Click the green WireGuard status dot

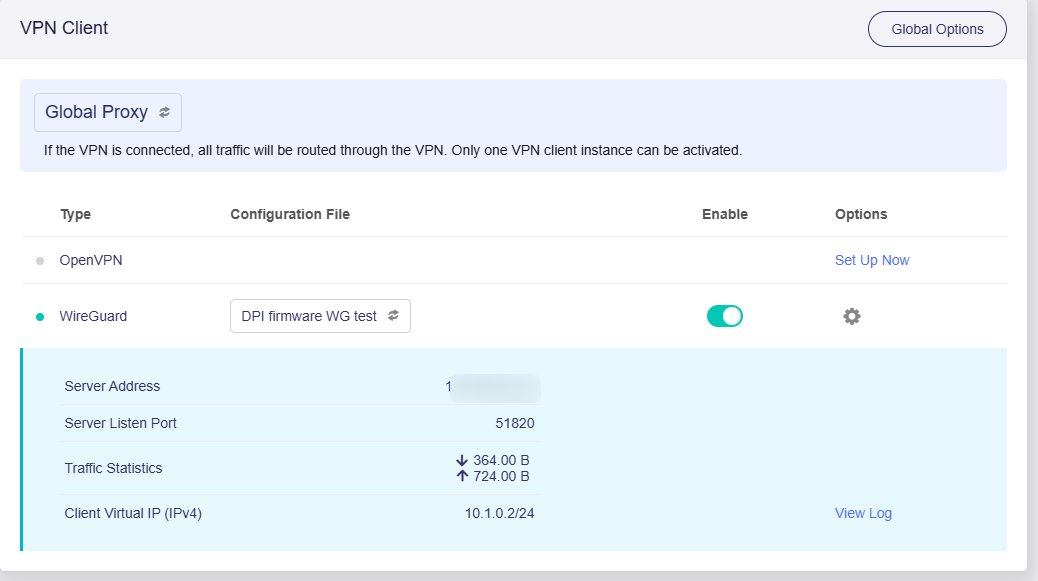click(40, 317)
